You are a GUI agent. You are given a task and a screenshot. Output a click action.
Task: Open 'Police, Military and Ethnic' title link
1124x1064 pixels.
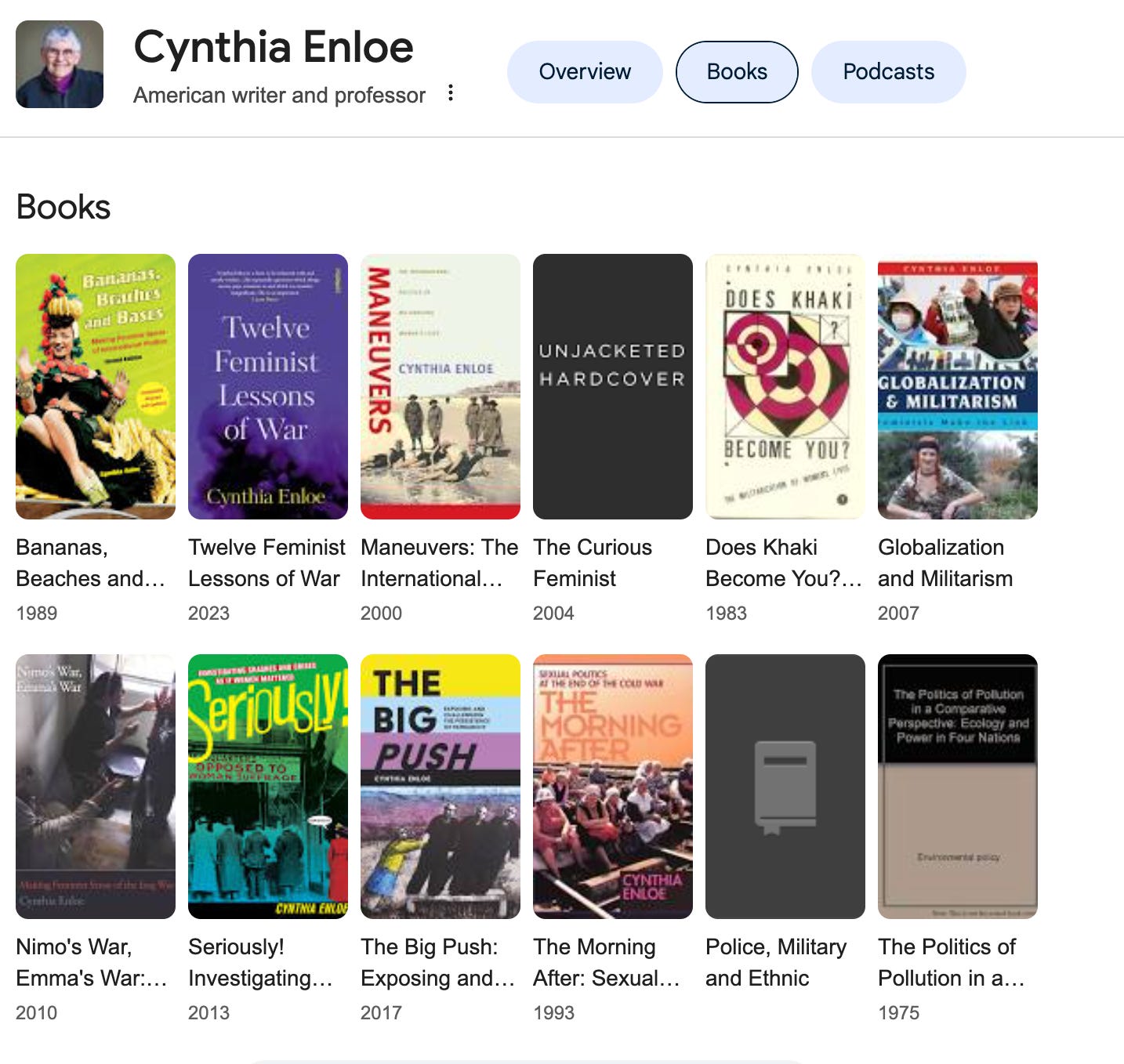pyautogui.click(x=776, y=962)
